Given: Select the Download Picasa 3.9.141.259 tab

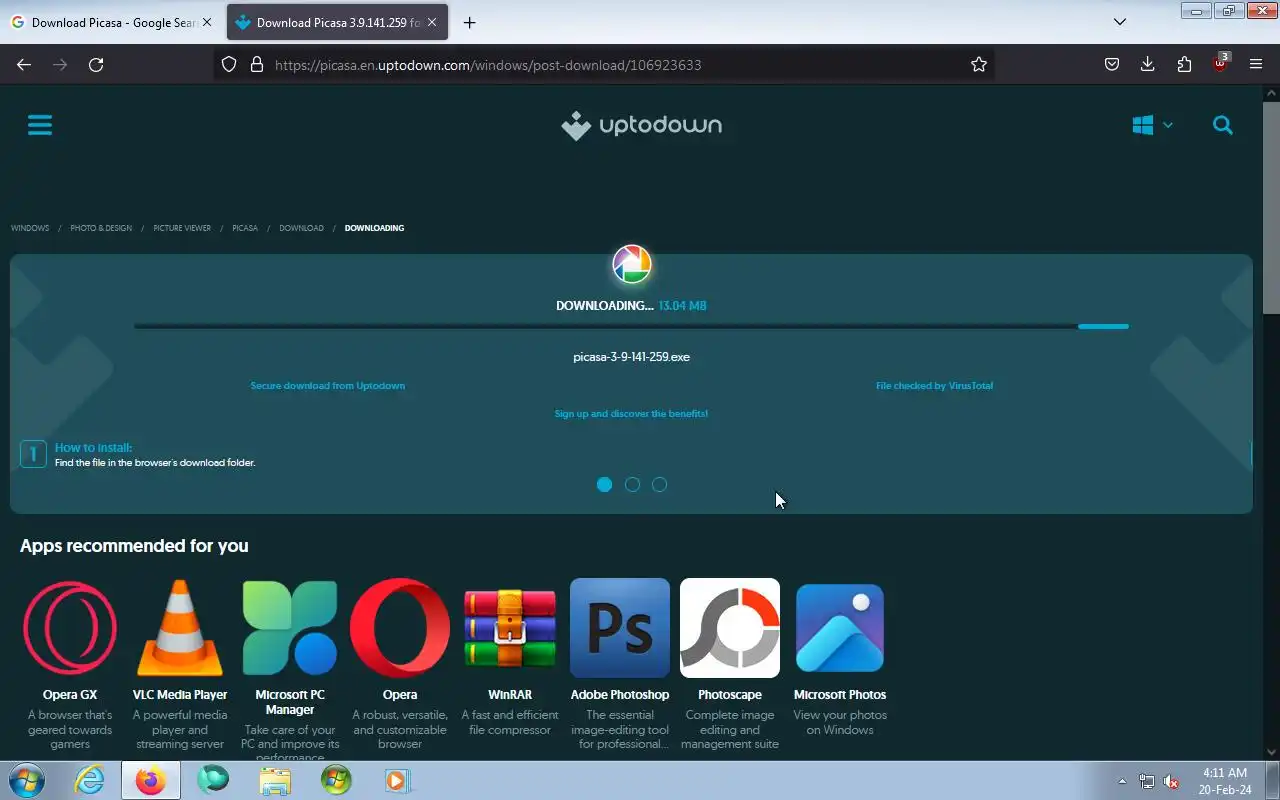Looking at the screenshot, I should pyautogui.click(x=338, y=22).
